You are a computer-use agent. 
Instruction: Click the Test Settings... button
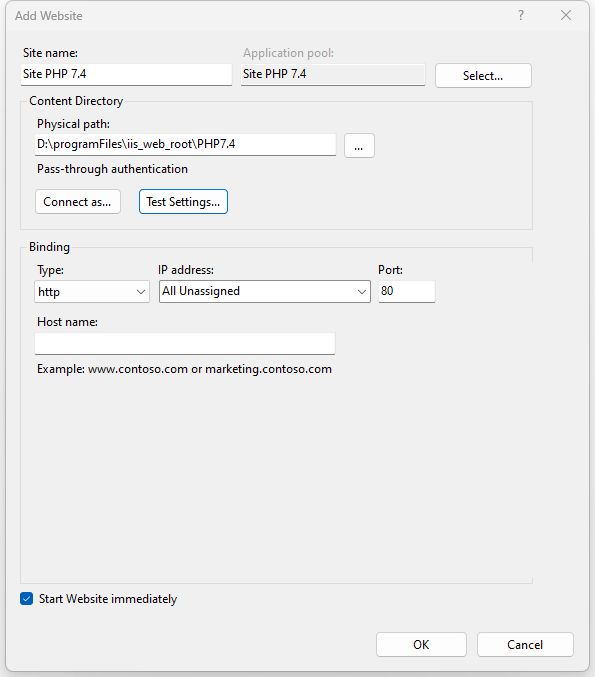tap(183, 202)
